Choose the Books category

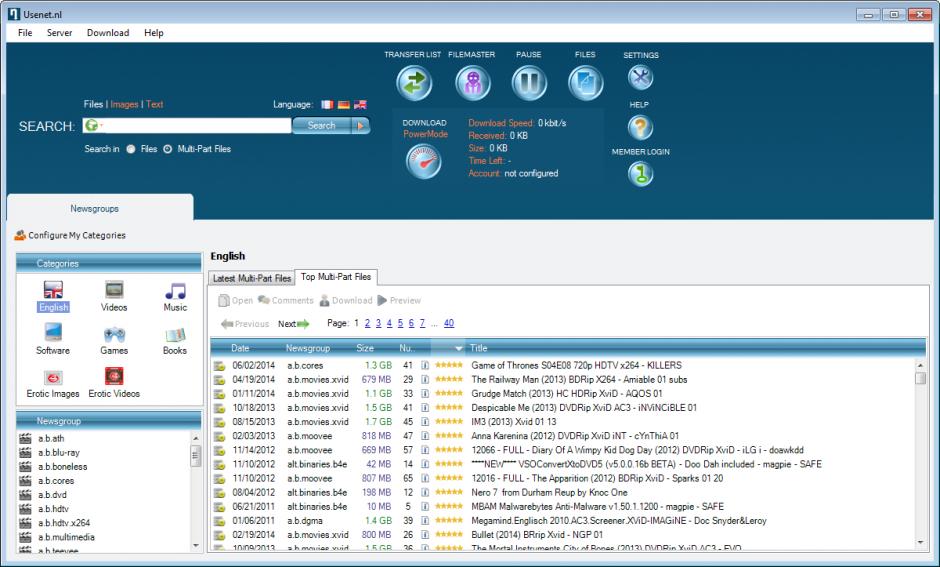(175, 339)
